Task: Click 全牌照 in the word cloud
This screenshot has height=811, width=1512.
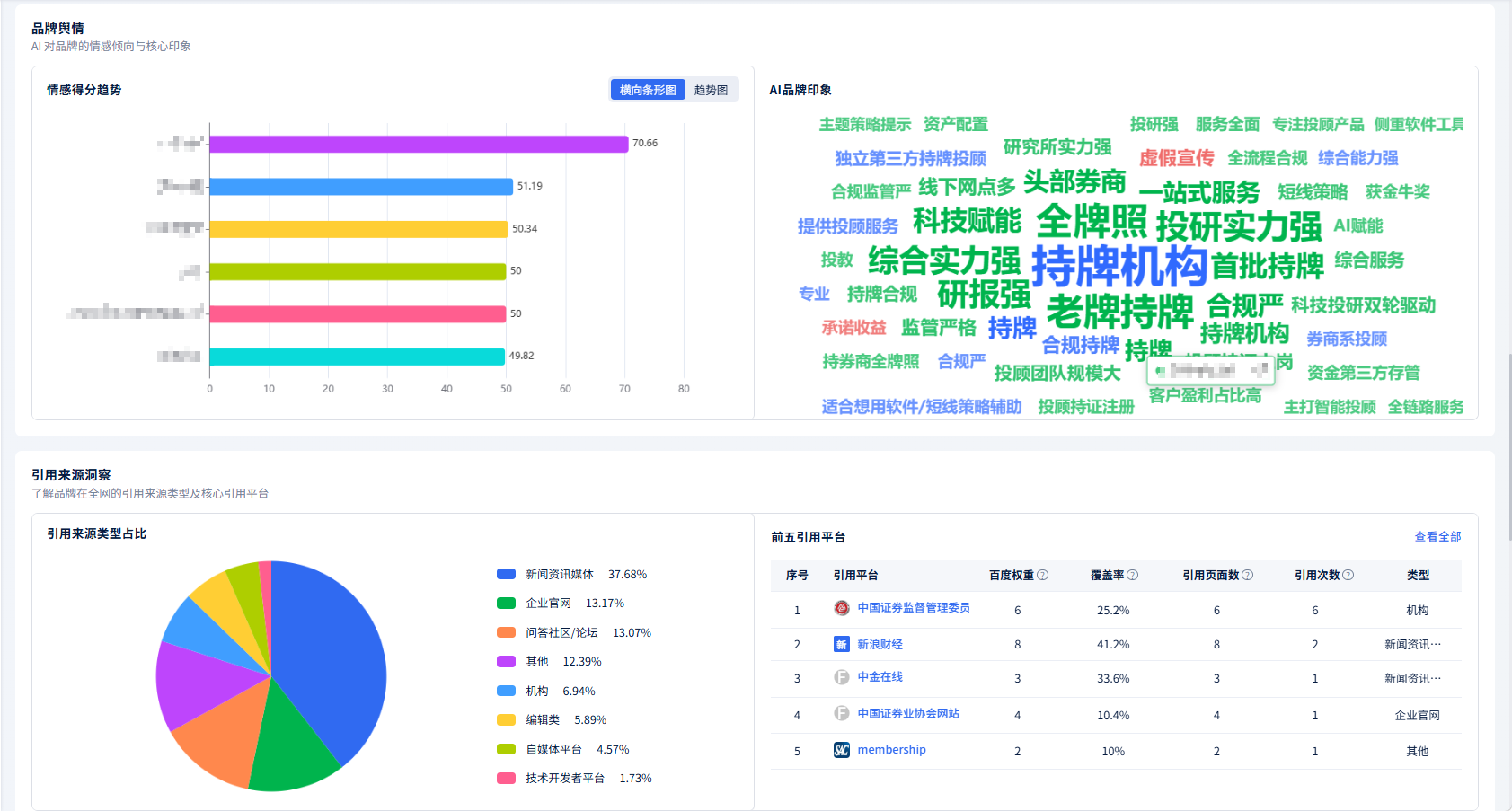Action: 1092,221
